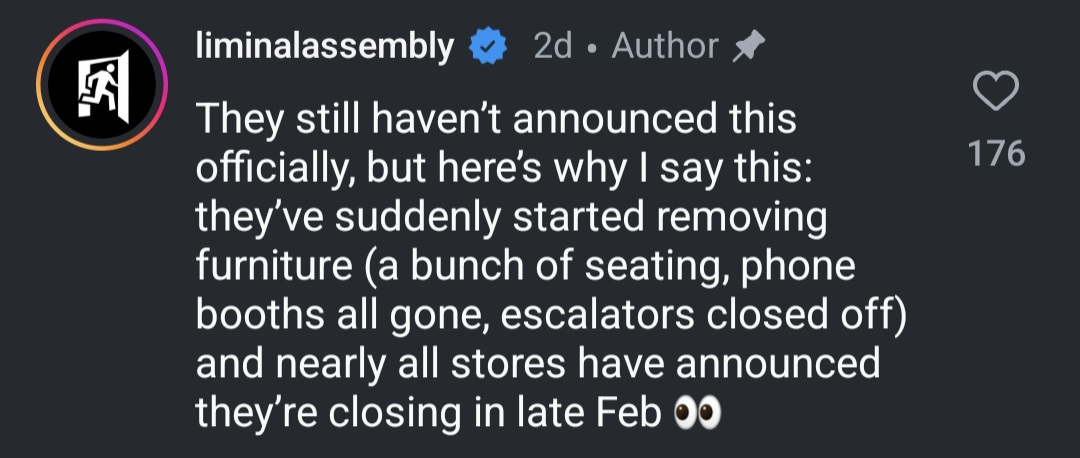View the 176 likes count
The width and height of the screenshot is (1080, 458).
click(x=995, y=154)
